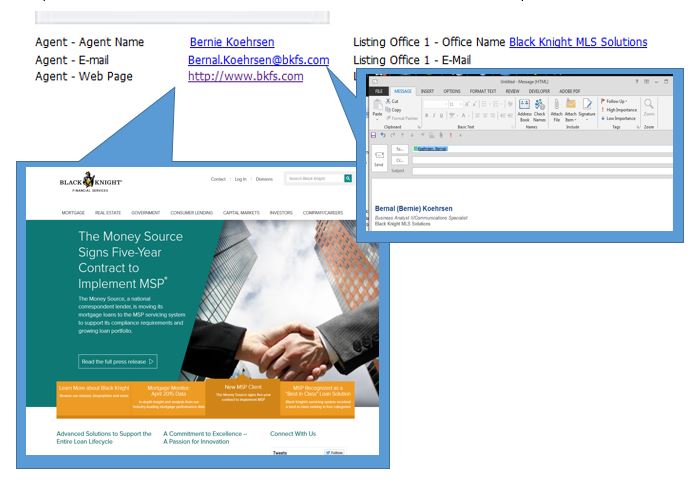Switch to the FORMAT TEXT ribbon tab

tap(483, 91)
